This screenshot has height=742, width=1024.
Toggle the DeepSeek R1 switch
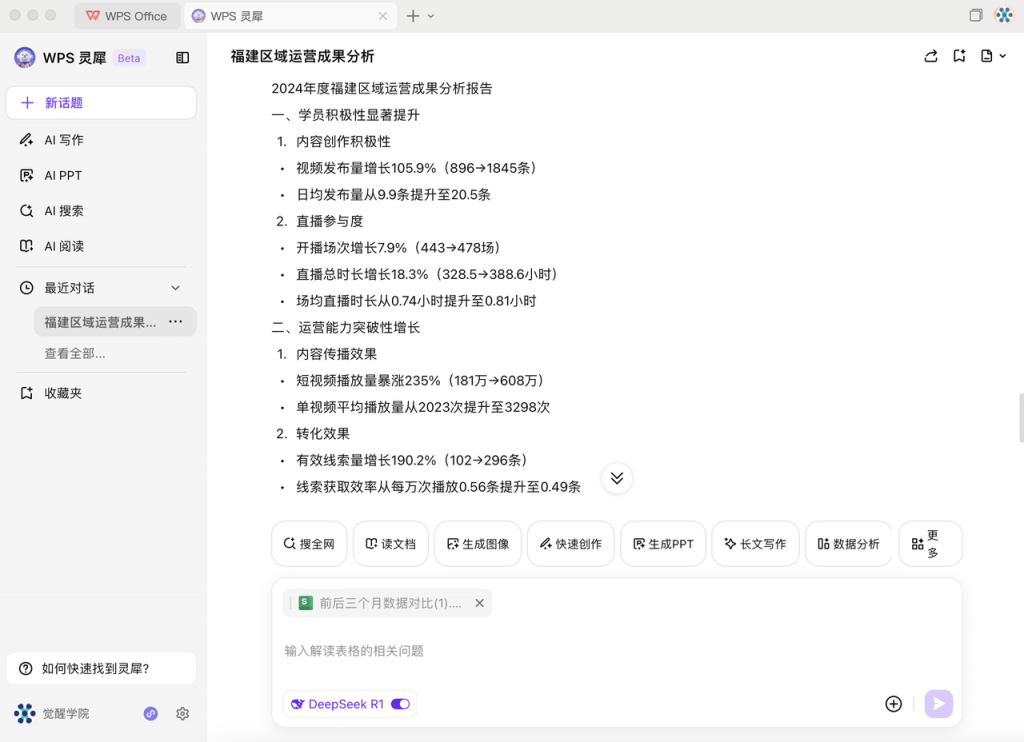pyautogui.click(x=400, y=704)
